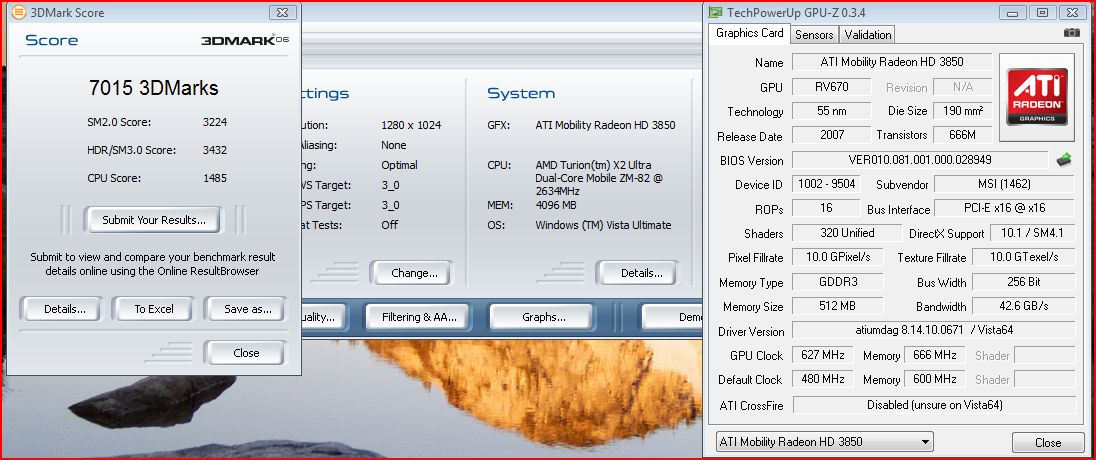Click the GPU Clock 627 MHz field
The image size is (1096, 460).
[x=822, y=355]
